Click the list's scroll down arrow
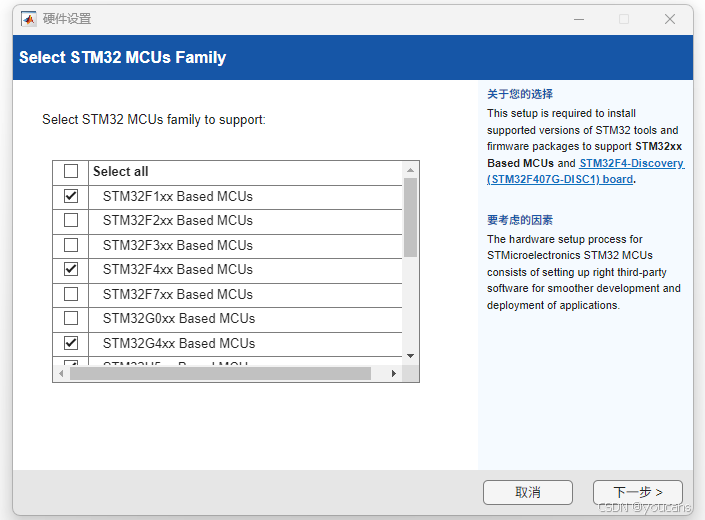 point(410,356)
